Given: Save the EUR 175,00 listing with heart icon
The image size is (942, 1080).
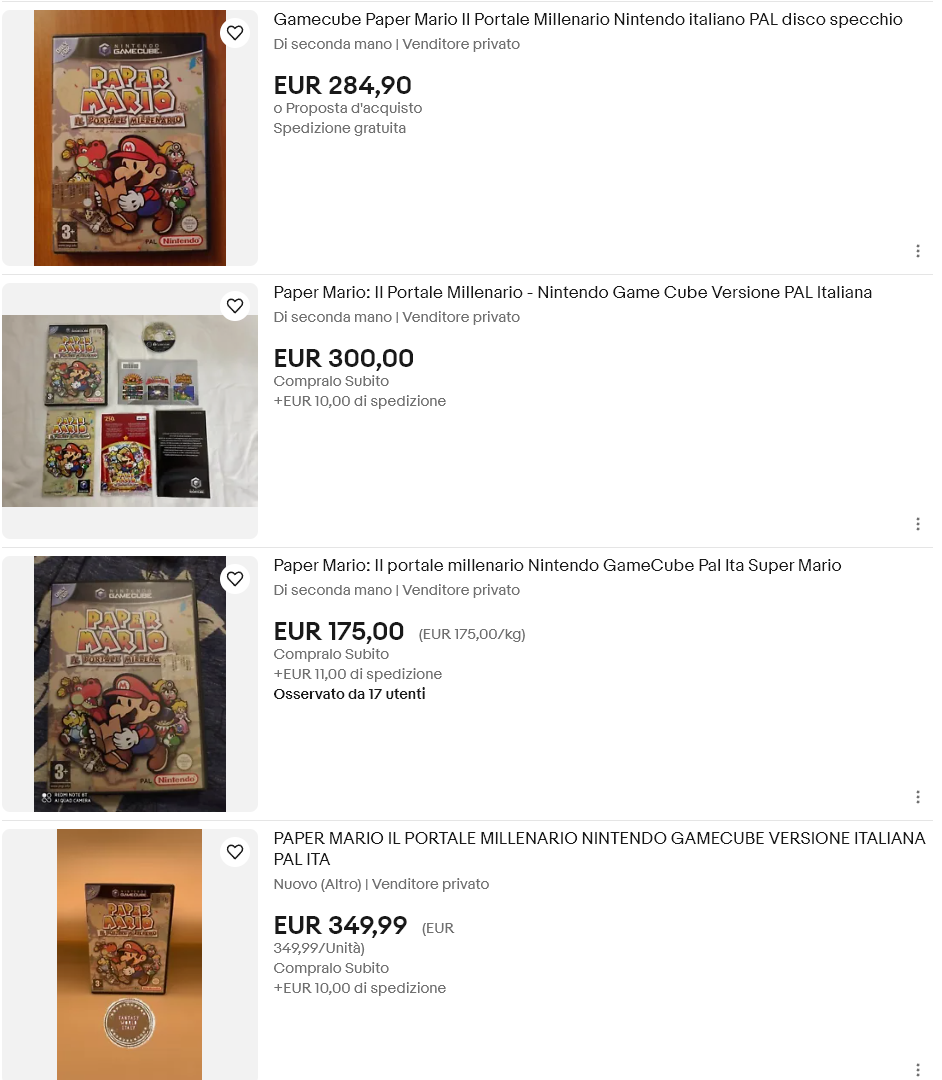Looking at the screenshot, I should (x=235, y=579).
